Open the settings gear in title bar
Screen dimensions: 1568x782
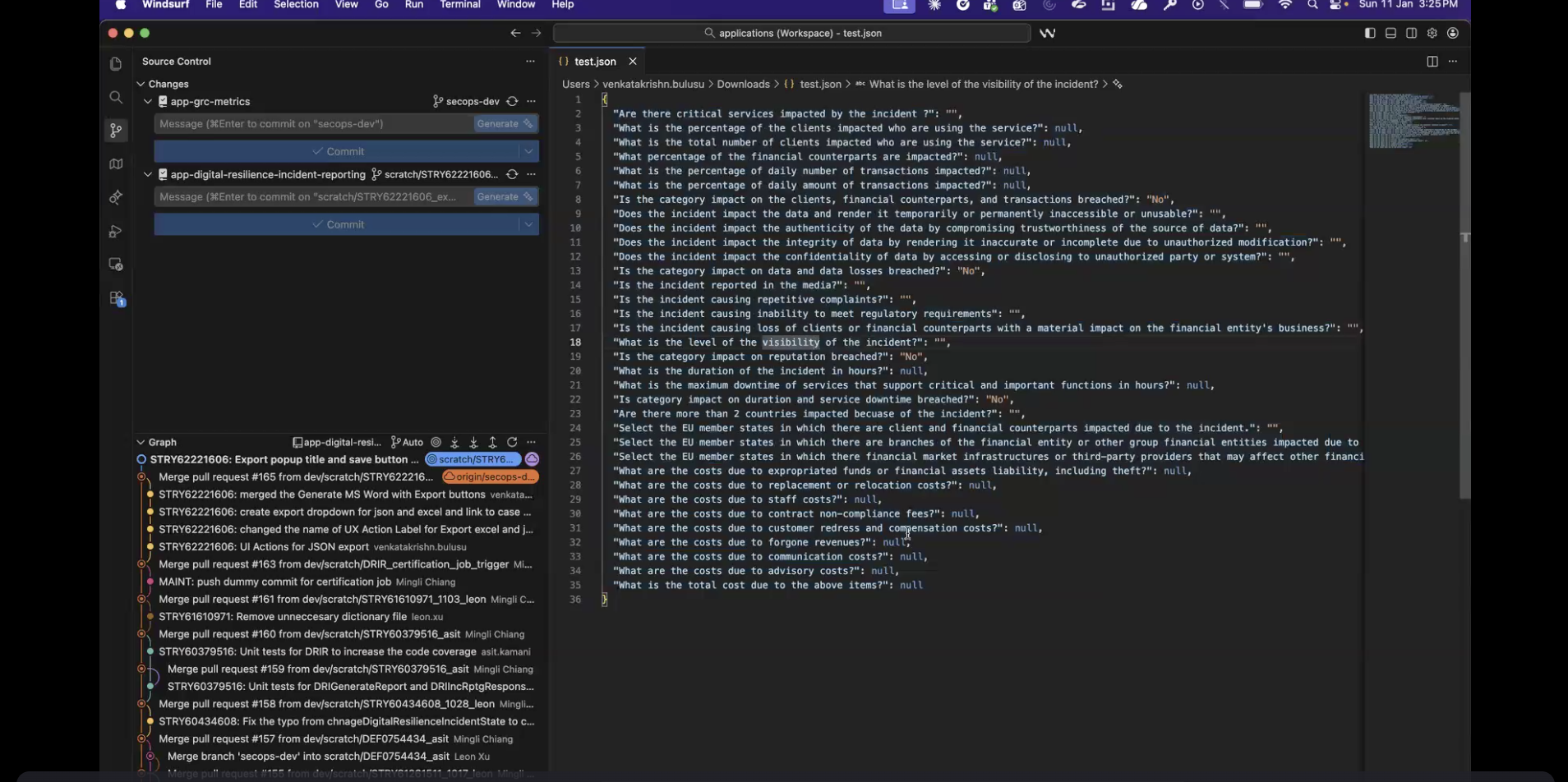[x=1432, y=33]
